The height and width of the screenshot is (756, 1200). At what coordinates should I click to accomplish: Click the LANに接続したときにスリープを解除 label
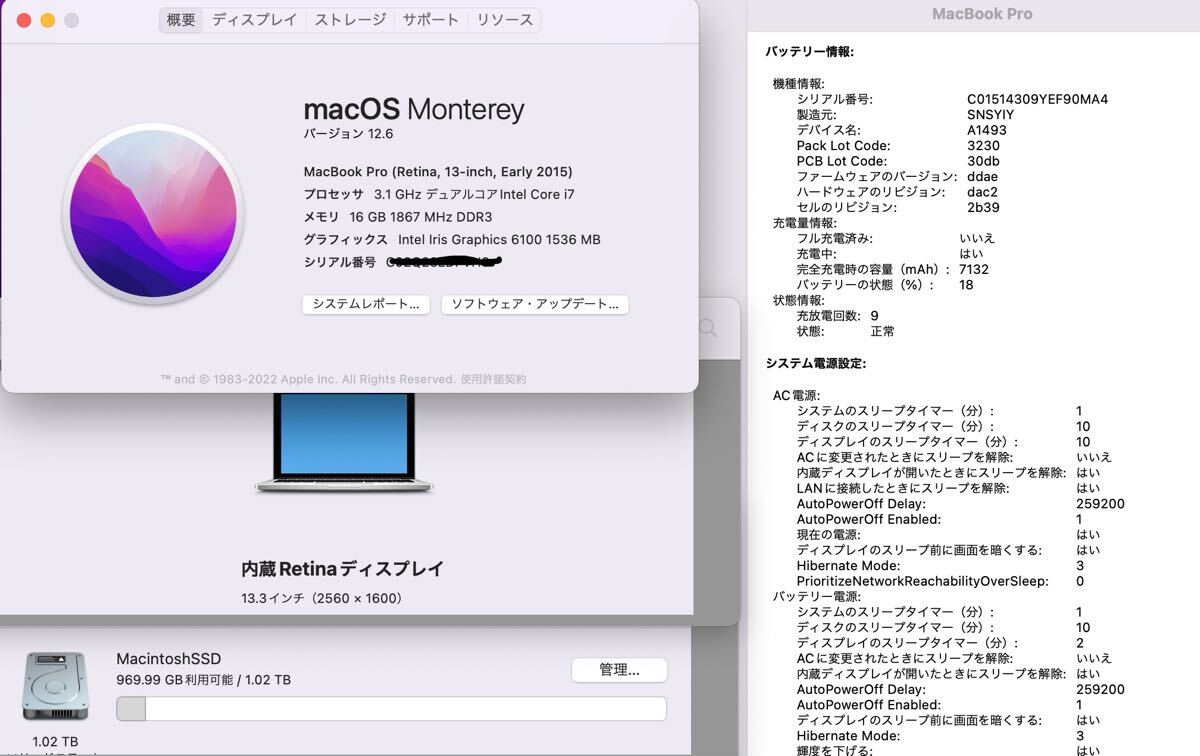point(903,488)
